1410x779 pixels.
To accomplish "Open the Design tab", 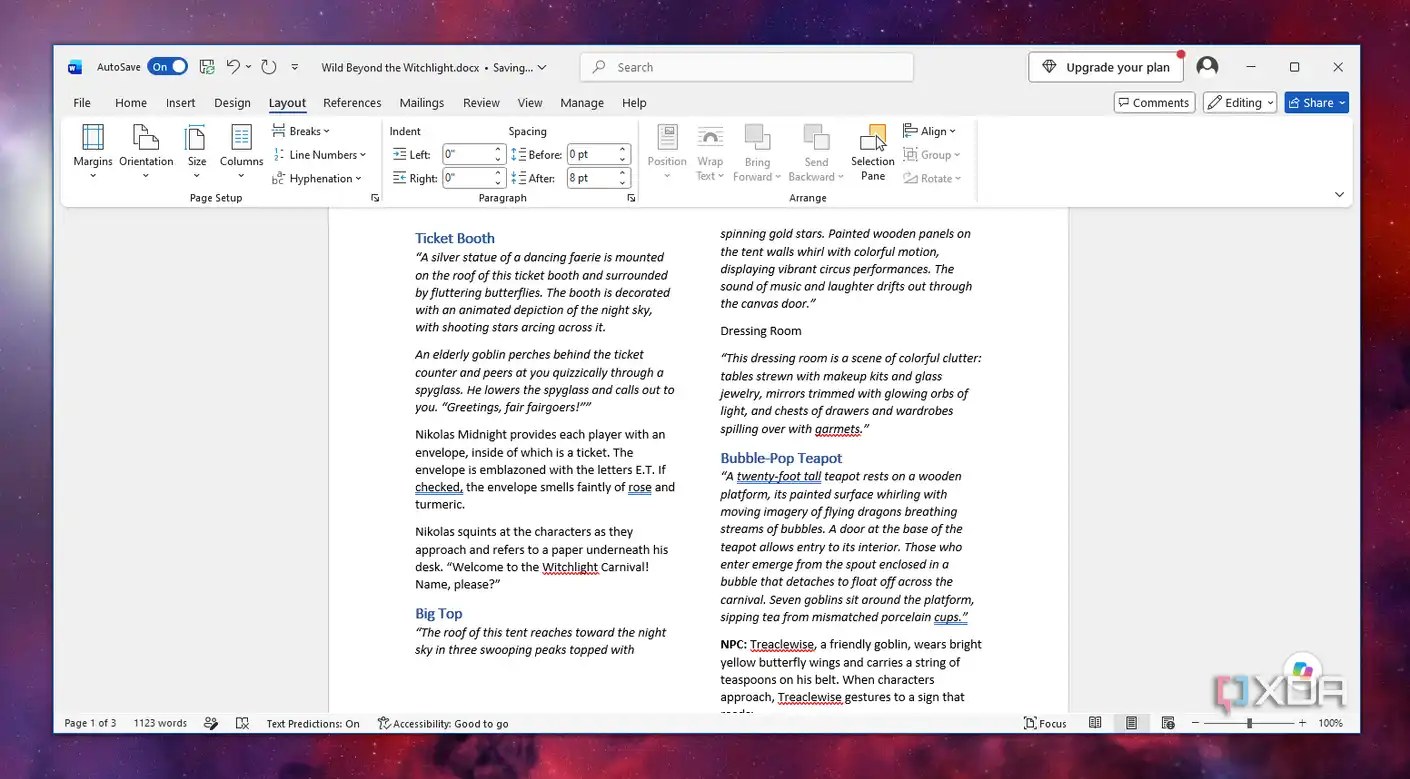I will point(232,103).
